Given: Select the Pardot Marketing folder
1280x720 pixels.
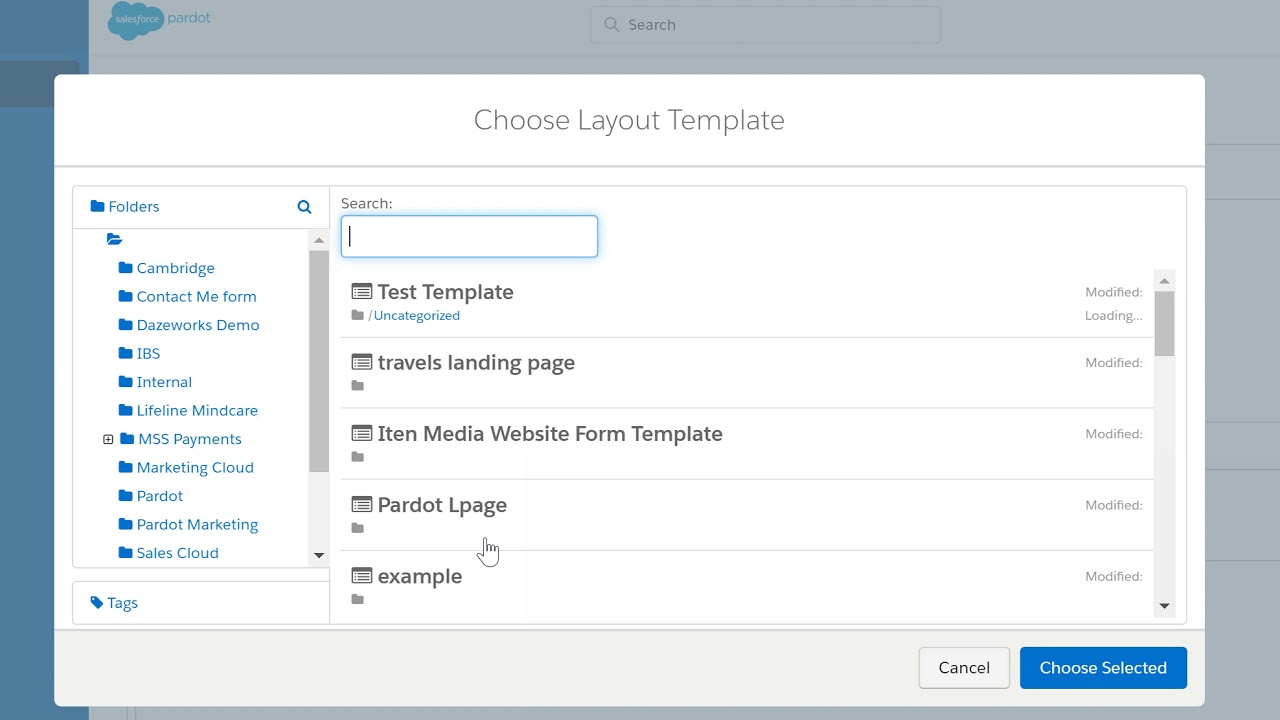Looking at the screenshot, I should coord(197,524).
